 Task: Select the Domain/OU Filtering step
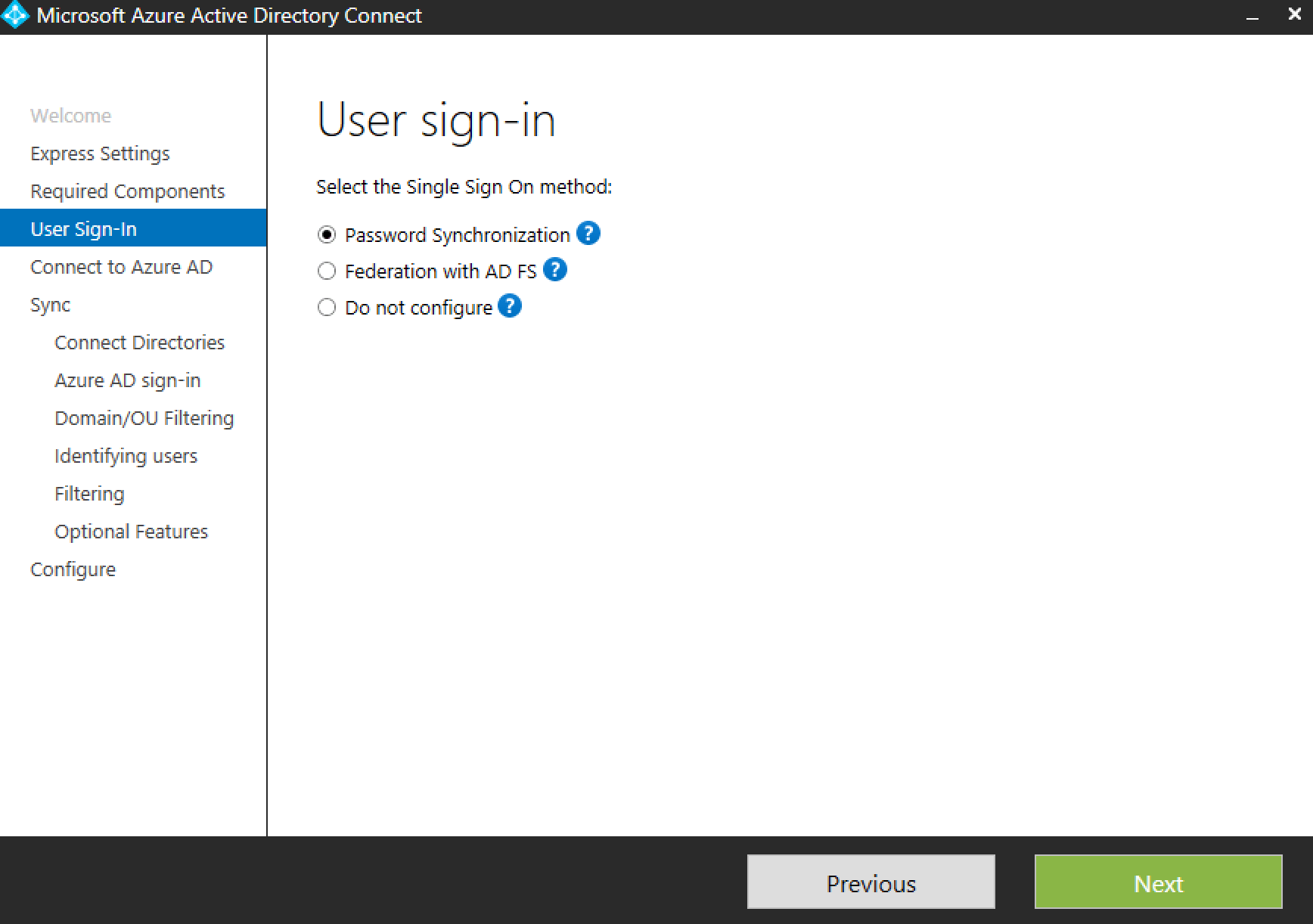coord(144,417)
